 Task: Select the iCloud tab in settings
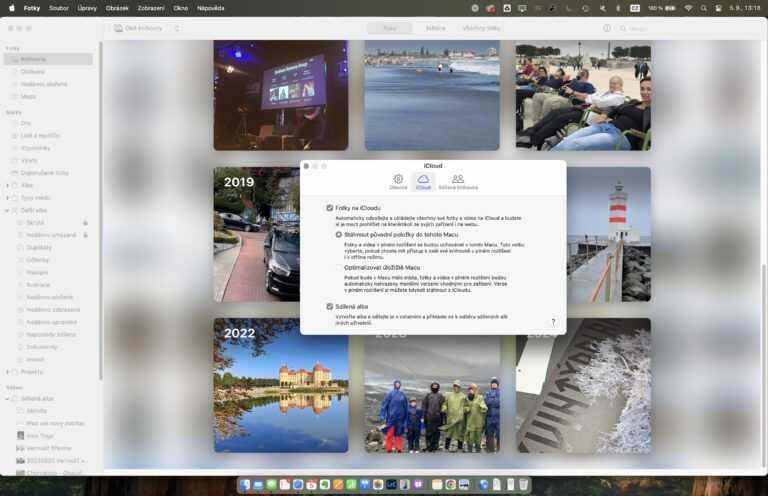point(423,182)
